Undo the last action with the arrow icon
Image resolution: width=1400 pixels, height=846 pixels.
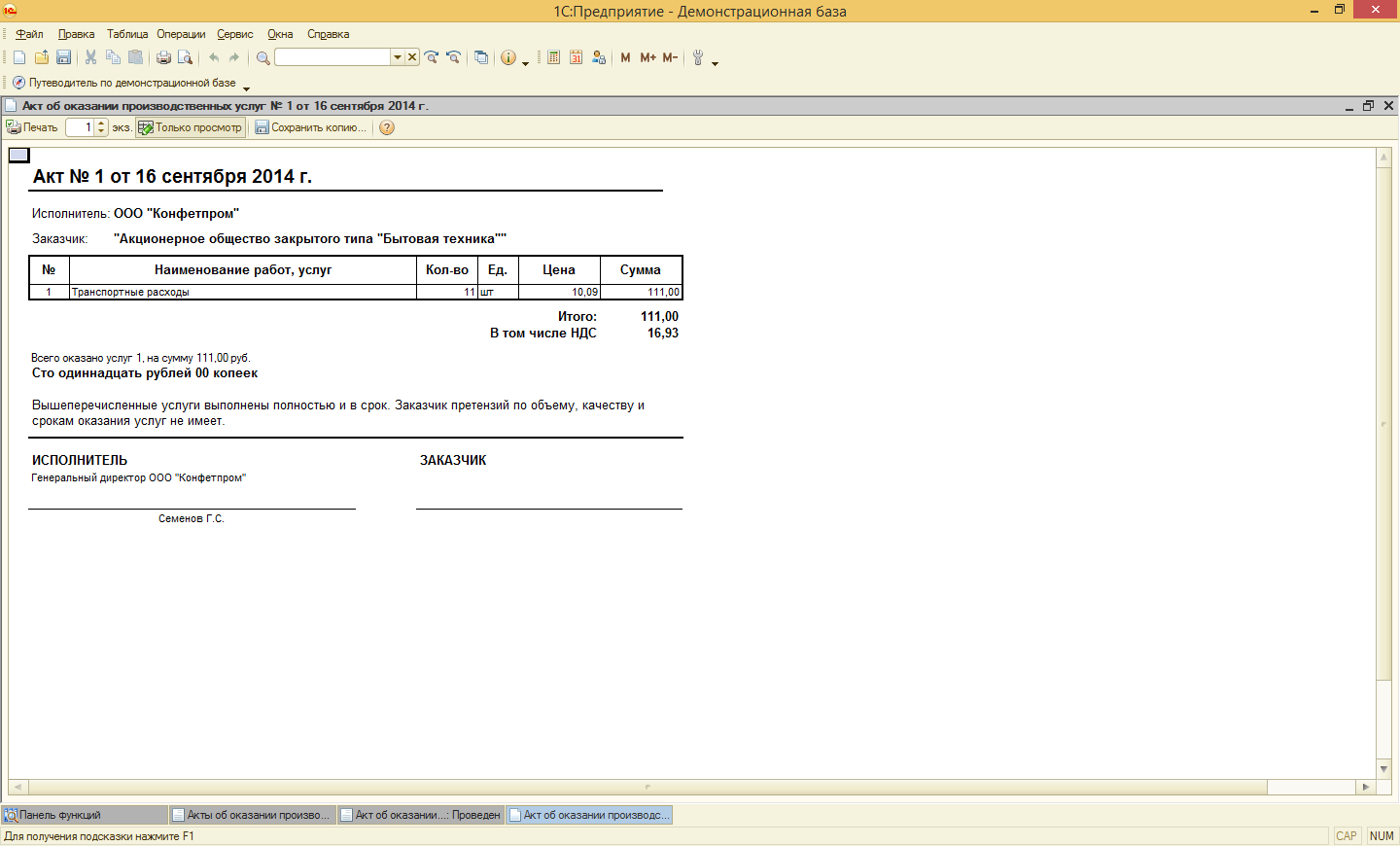(x=214, y=57)
